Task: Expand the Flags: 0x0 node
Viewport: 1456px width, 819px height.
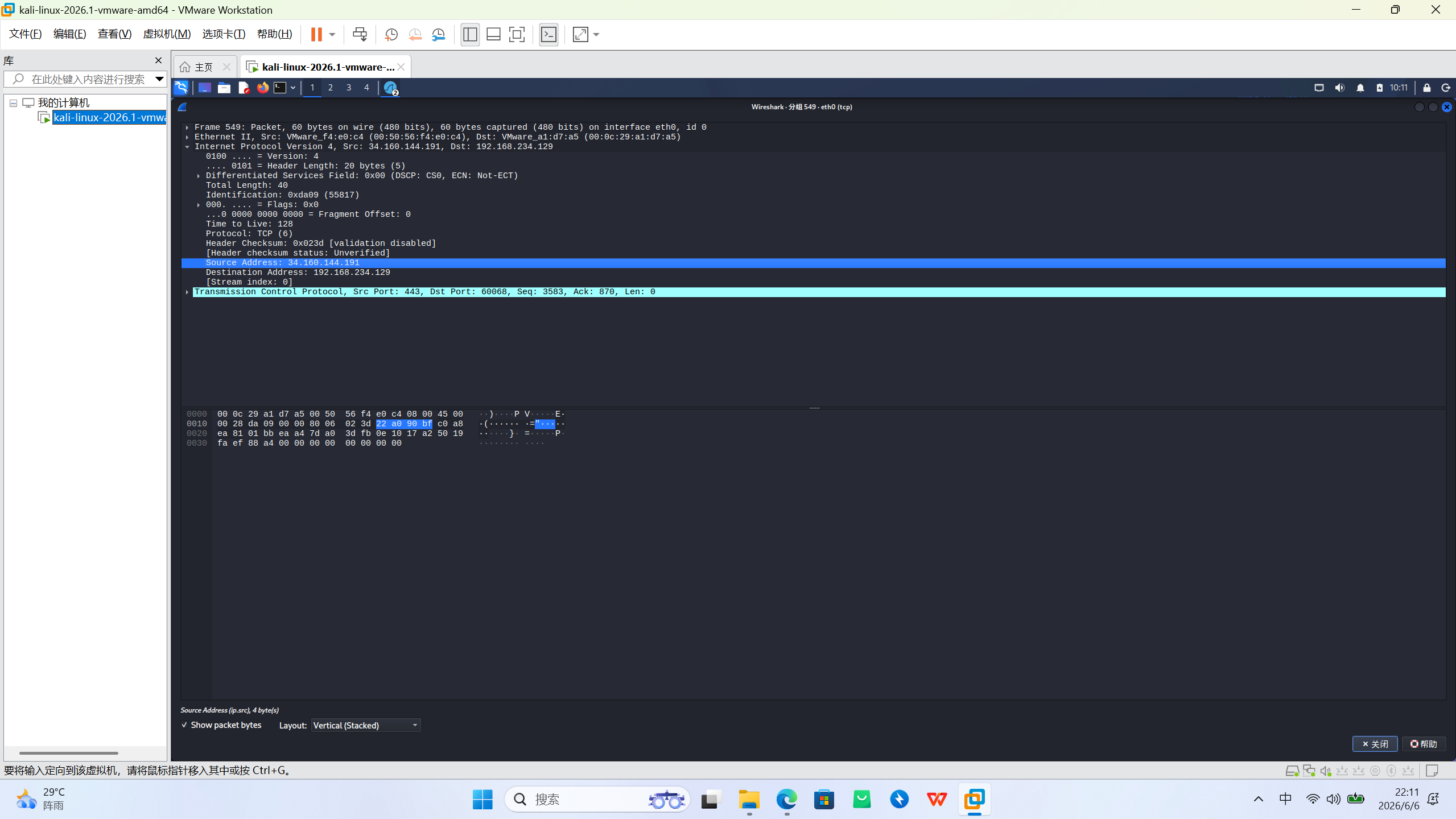Action: point(199,205)
